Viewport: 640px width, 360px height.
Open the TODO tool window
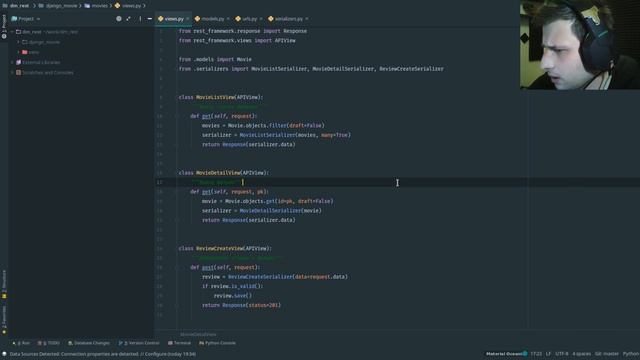49,343
